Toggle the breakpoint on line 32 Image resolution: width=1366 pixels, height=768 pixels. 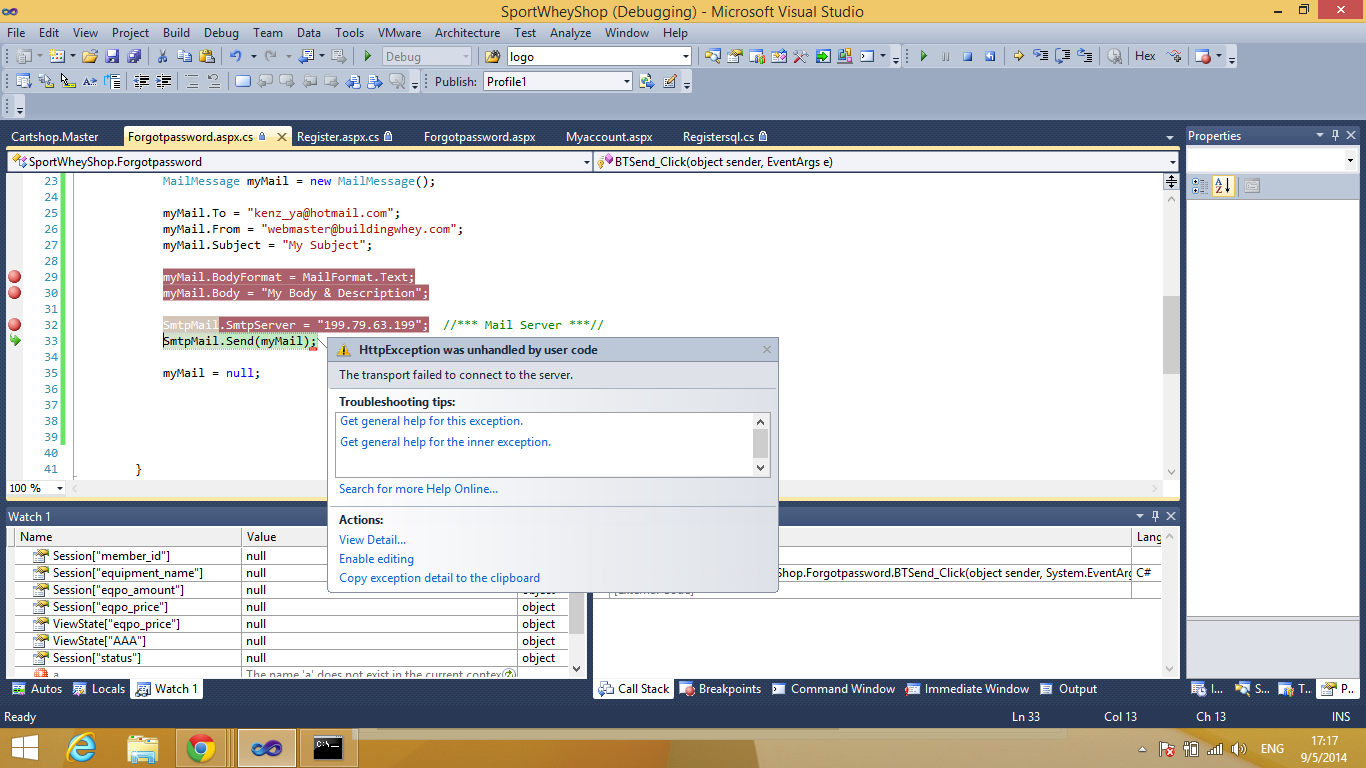tap(14, 325)
